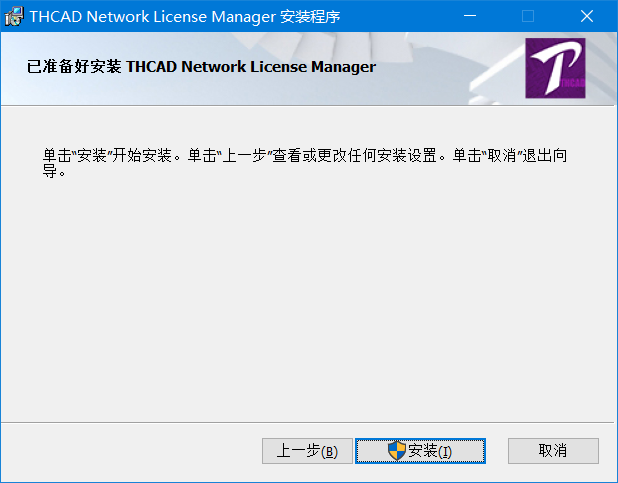Screen dimensions: 618x483
Task: Click the divider line beneath the banner
Action: (x=307, y=105)
